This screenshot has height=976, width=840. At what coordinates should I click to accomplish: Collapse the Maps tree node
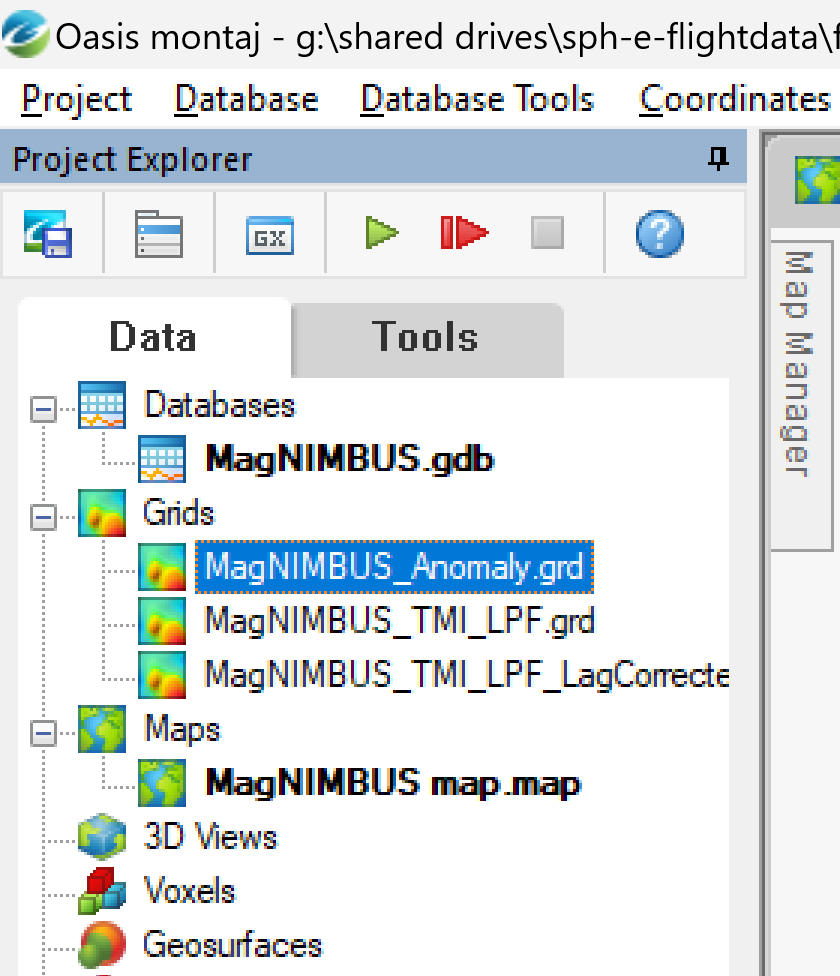(44, 733)
